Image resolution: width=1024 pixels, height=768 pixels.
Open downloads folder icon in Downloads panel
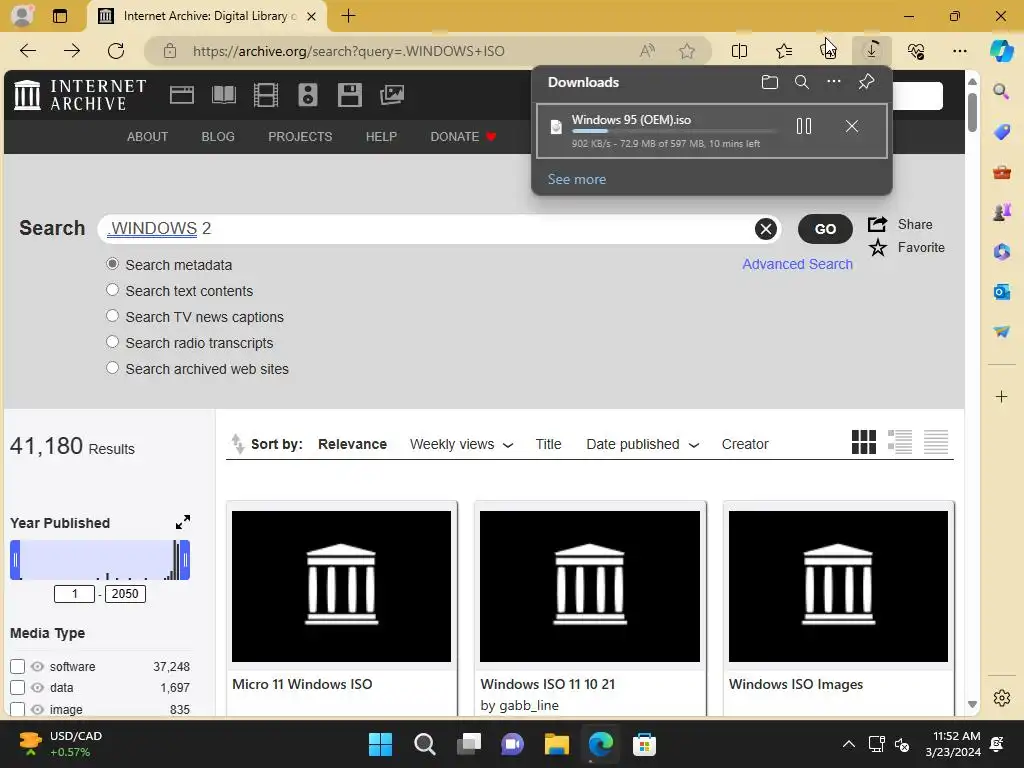pos(769,82)
